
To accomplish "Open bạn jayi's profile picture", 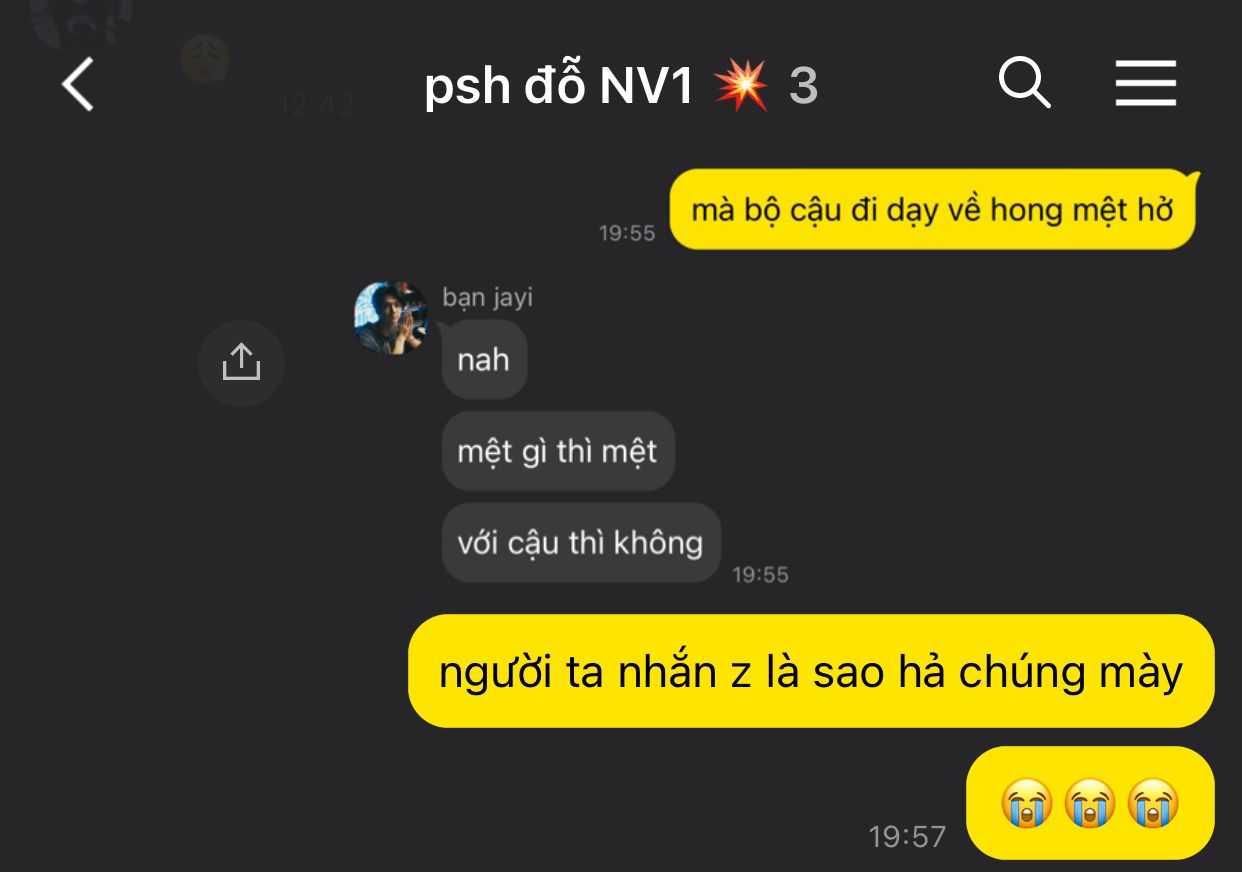I will coord(391,318).
